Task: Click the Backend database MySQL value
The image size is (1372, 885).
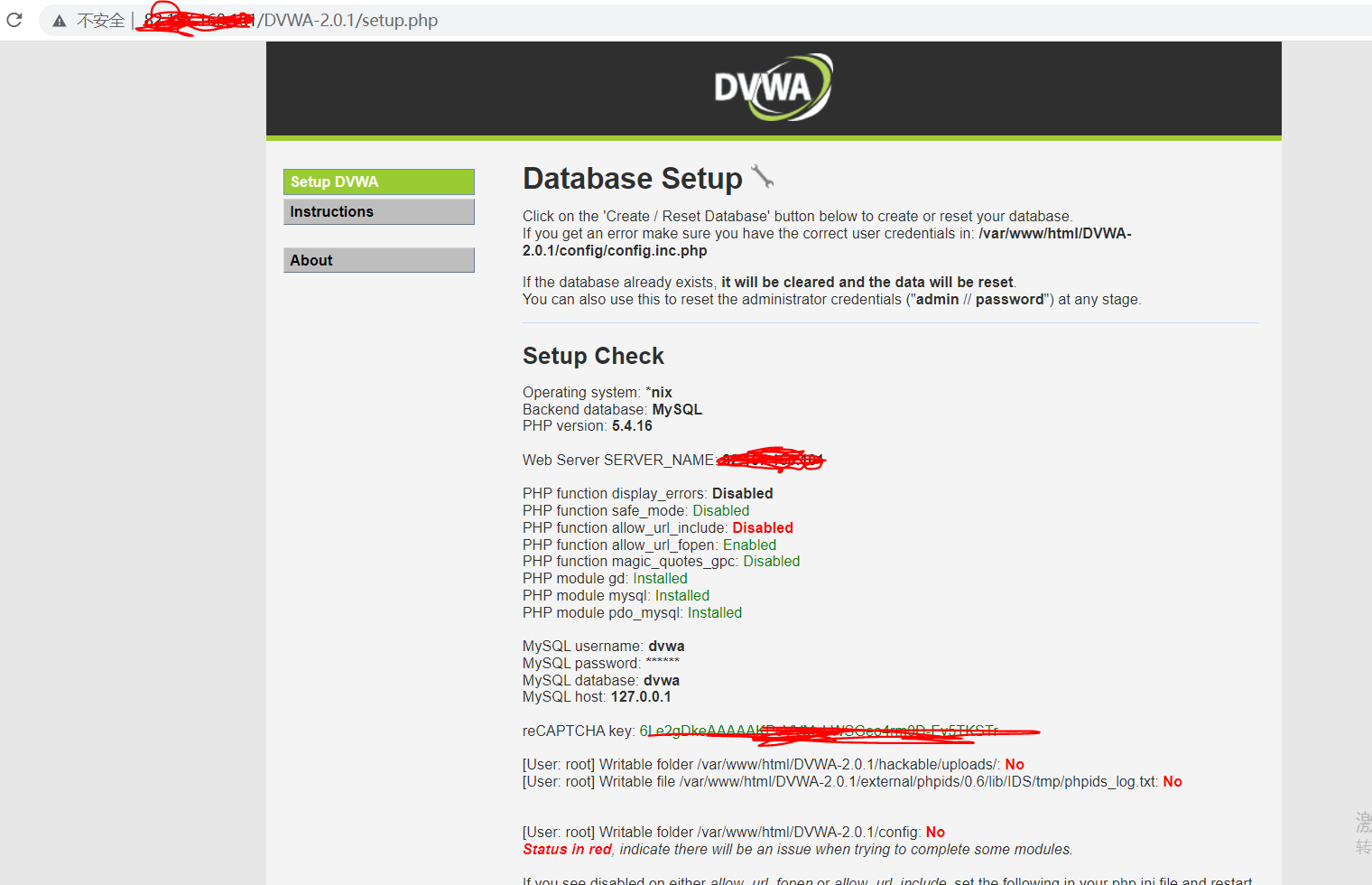Action: [677, 409]
